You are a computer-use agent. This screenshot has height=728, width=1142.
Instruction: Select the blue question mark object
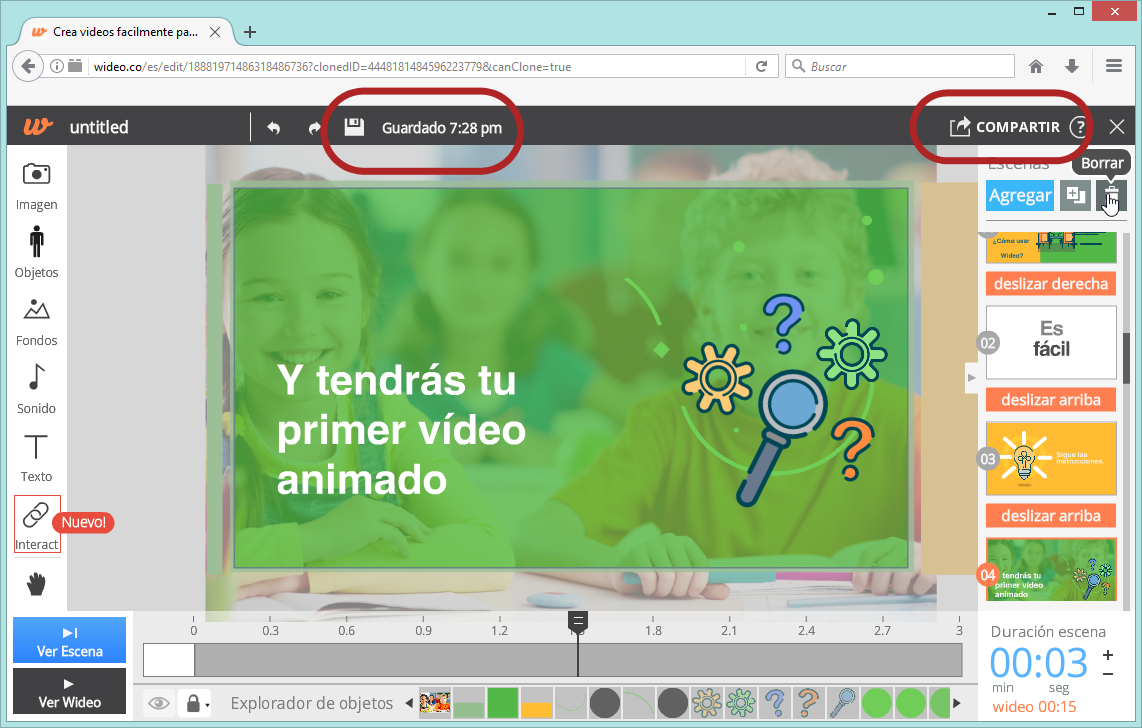775,703
